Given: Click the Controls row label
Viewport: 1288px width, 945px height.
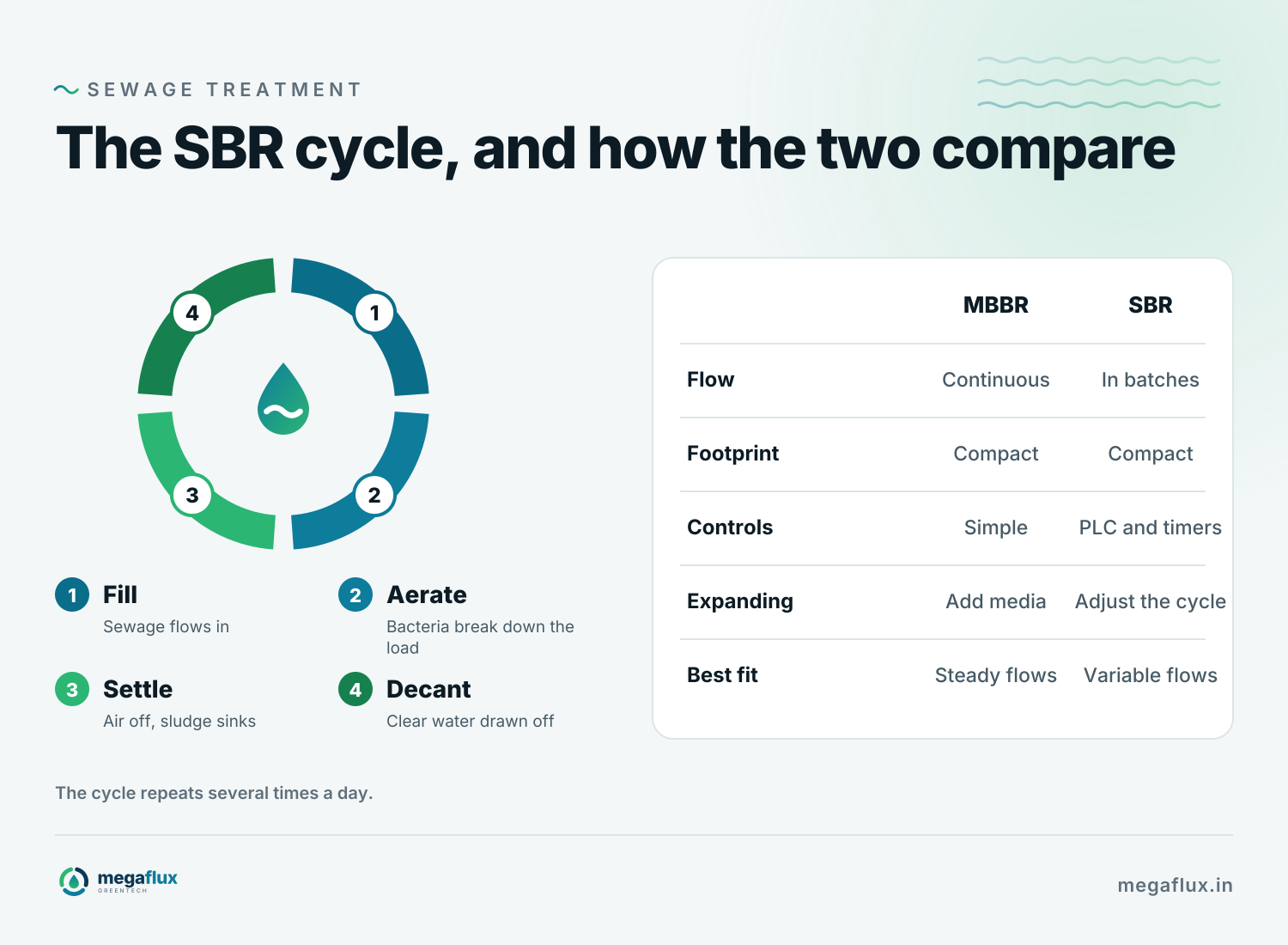Looking at the screenshot, I should tap(730, 527).
